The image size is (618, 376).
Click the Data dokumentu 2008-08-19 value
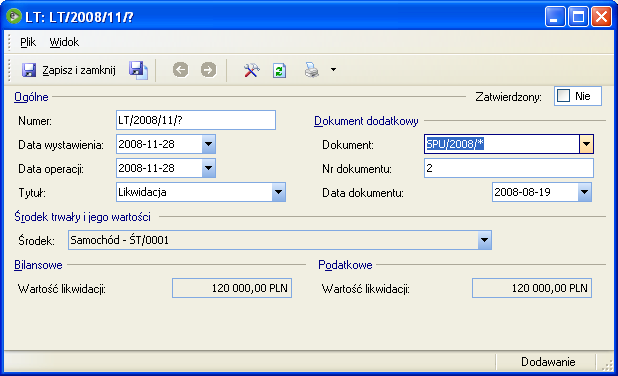pos(523,192)
